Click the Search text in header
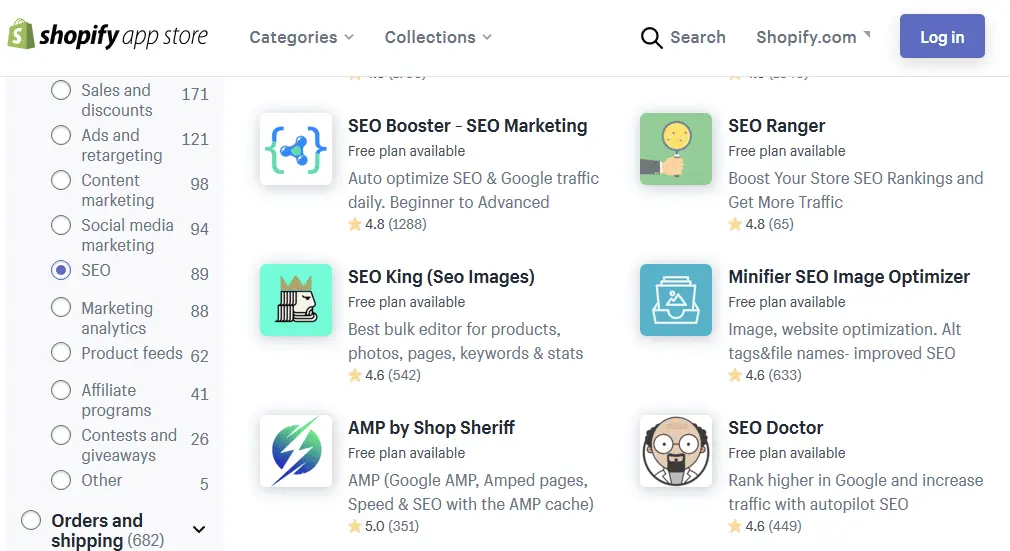Screen dimensions: 1010x551 coord(698,37)
